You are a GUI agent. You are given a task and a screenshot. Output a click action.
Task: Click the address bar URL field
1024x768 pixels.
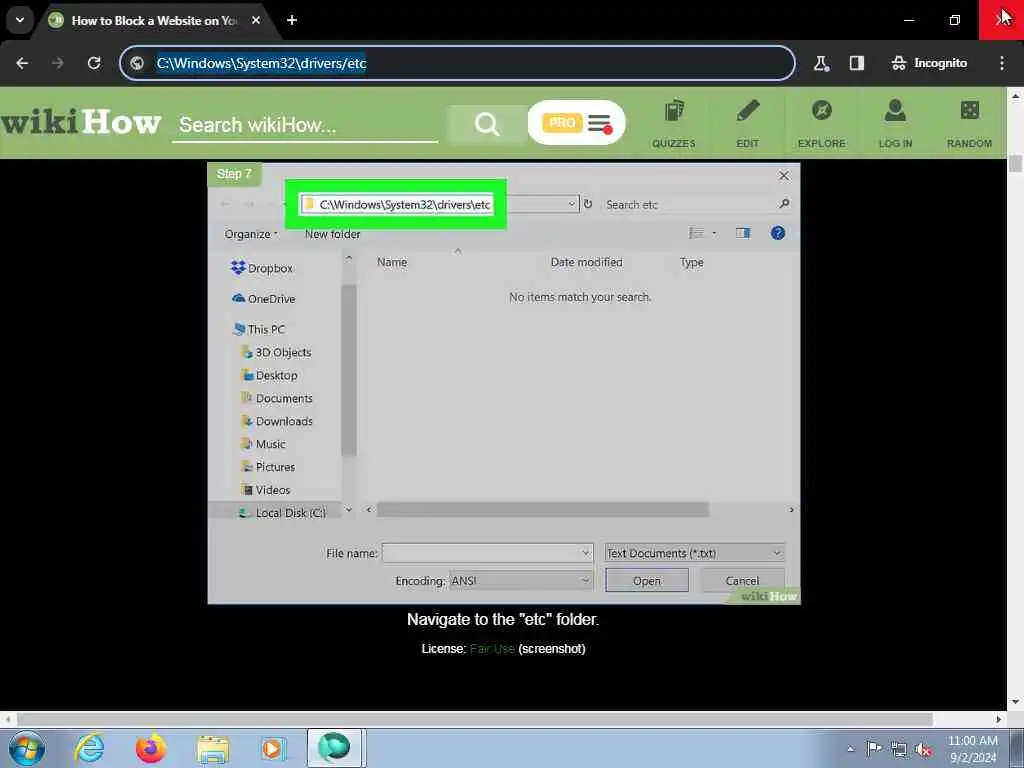click(457, 63)
